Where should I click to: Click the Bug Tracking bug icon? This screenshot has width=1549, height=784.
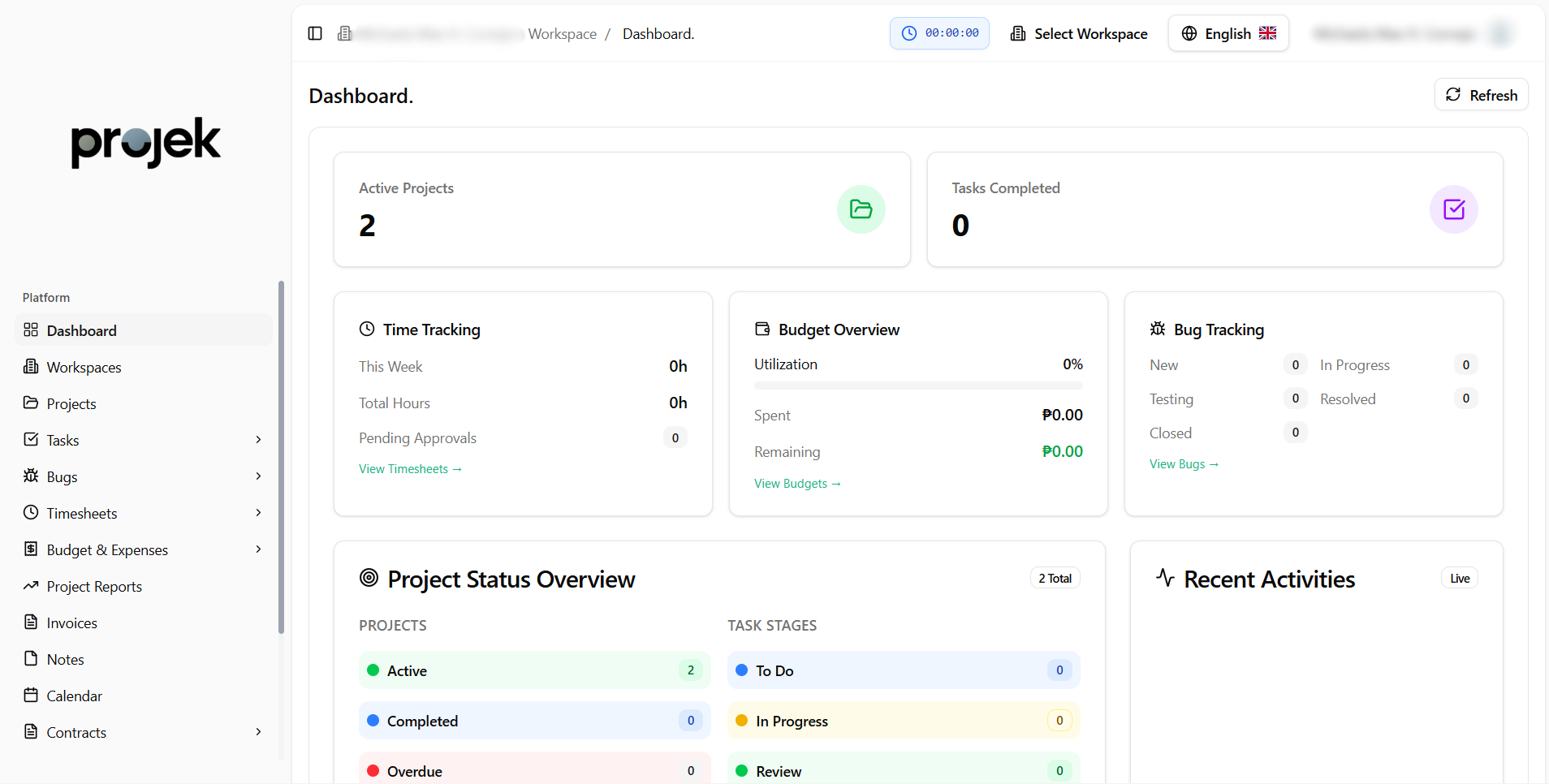(x=1158, y=329)
